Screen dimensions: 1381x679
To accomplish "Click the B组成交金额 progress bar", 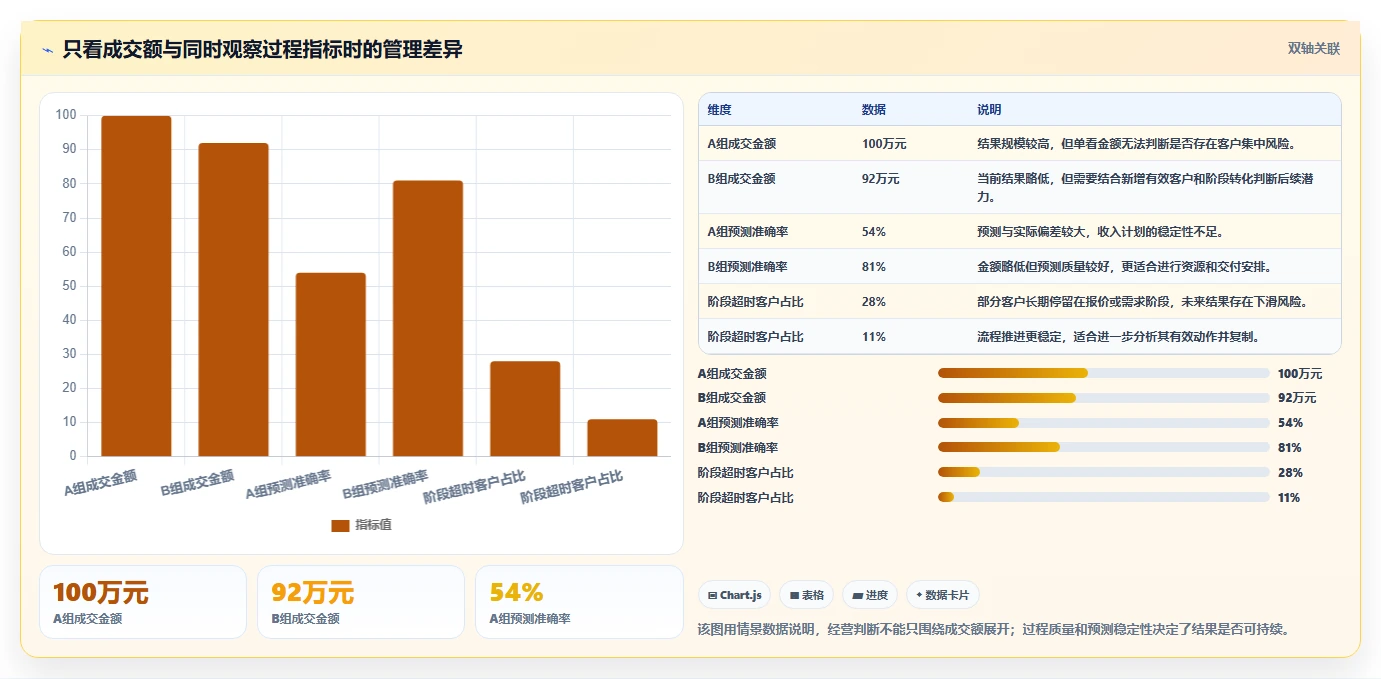I will click(x=1103, y=398).
